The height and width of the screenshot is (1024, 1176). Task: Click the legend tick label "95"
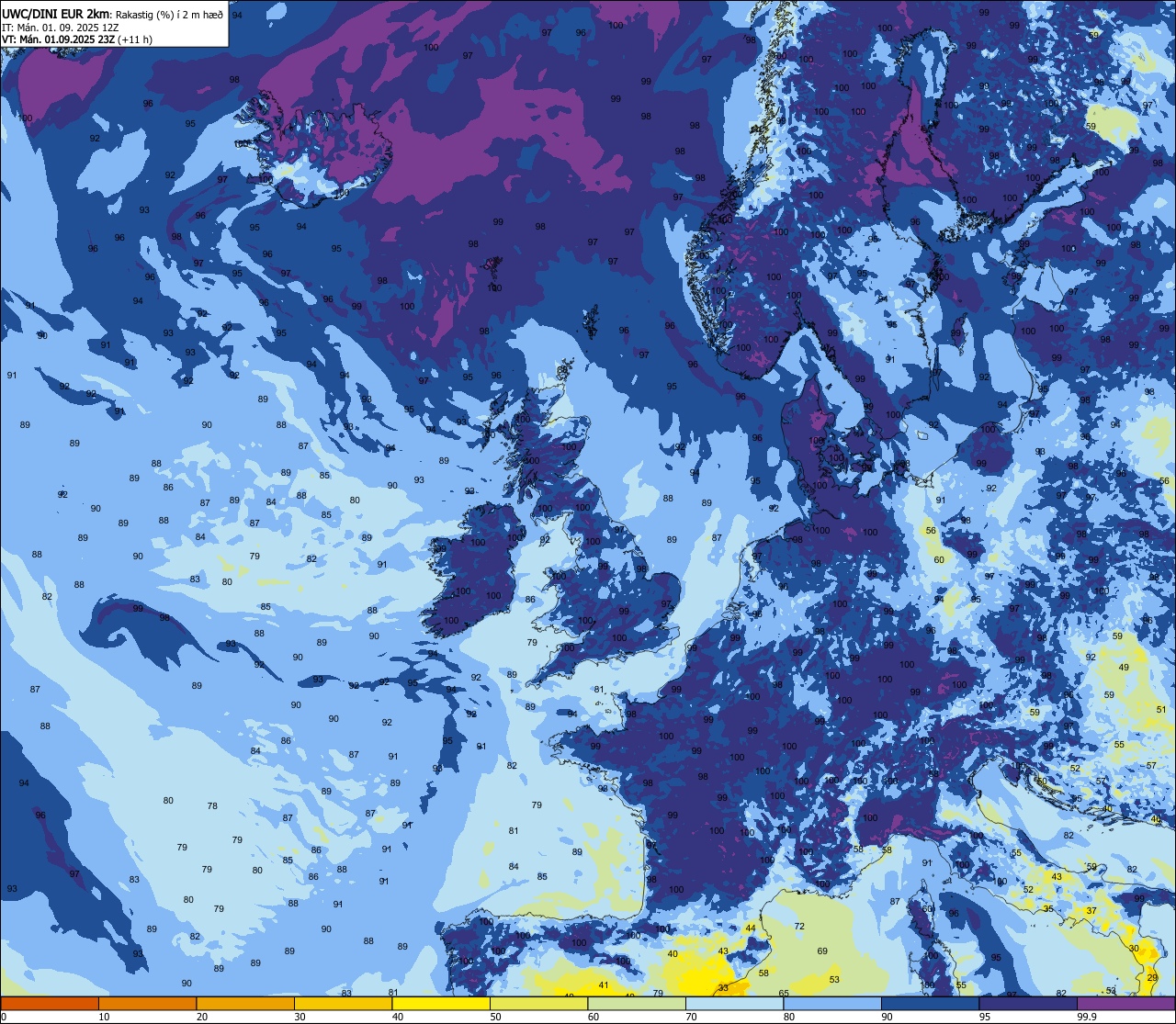point(985,1017)
